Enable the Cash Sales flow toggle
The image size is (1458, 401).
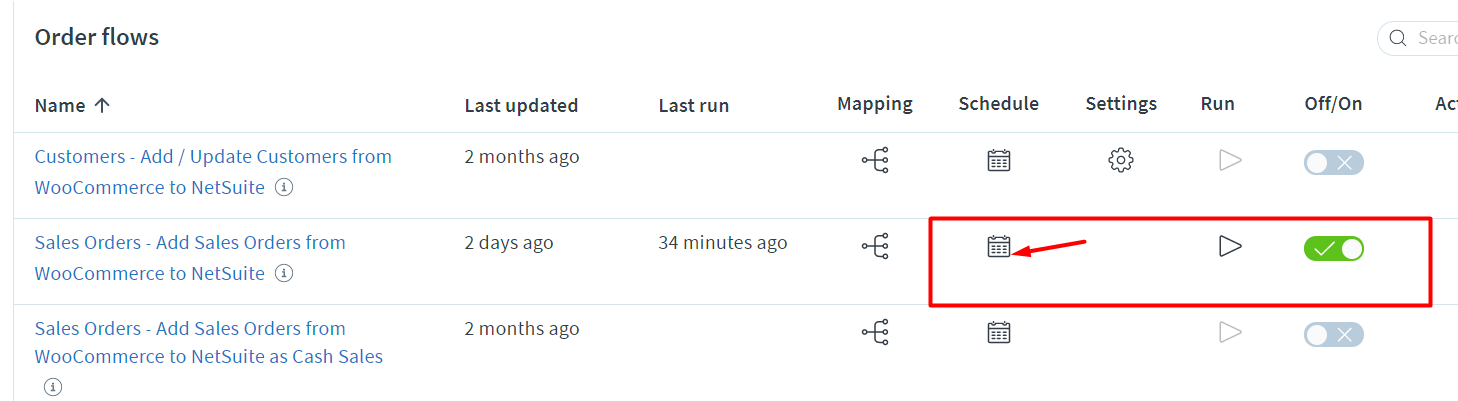click(1334, 335)
